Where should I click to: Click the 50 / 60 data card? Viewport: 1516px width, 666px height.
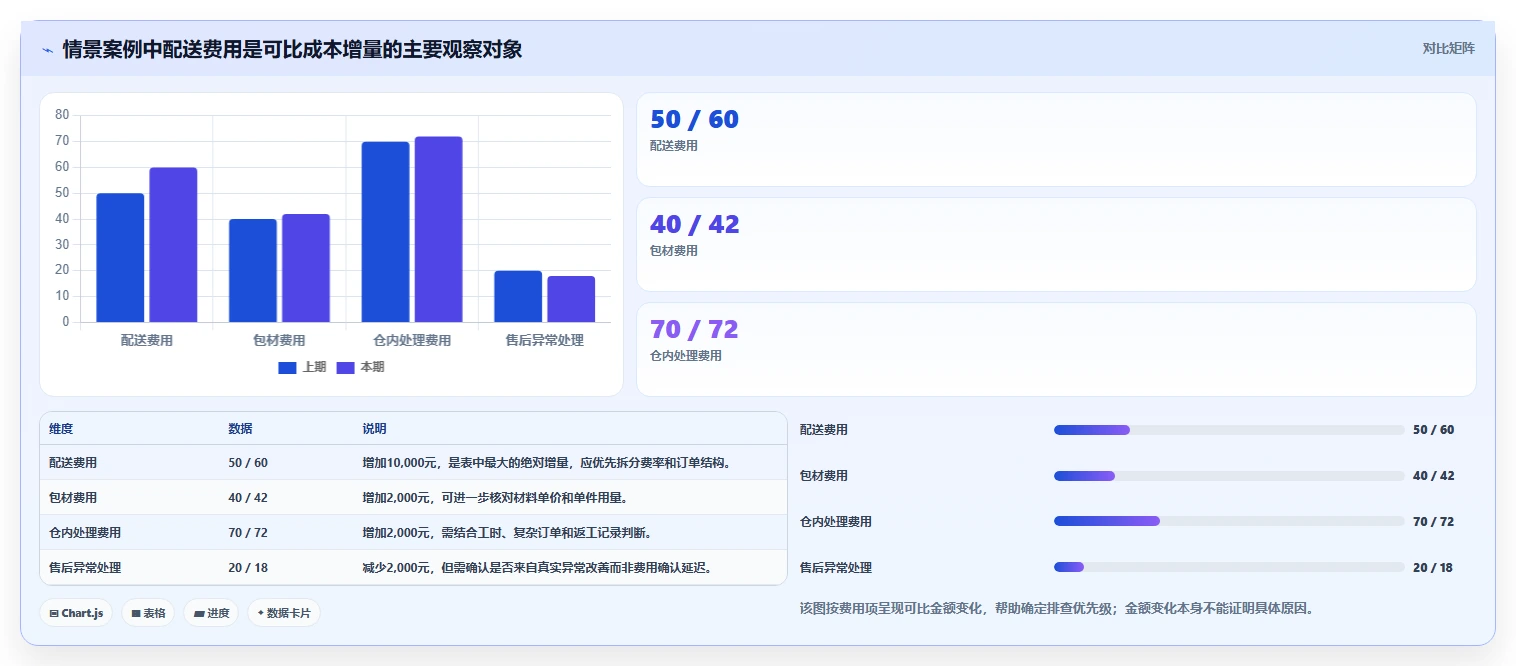coord(1056,140)
